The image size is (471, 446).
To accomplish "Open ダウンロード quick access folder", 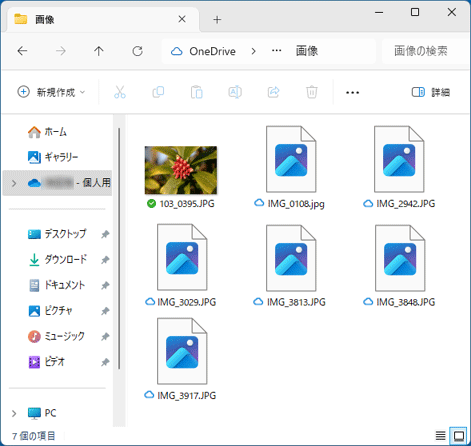I will (x=57, y=259).
